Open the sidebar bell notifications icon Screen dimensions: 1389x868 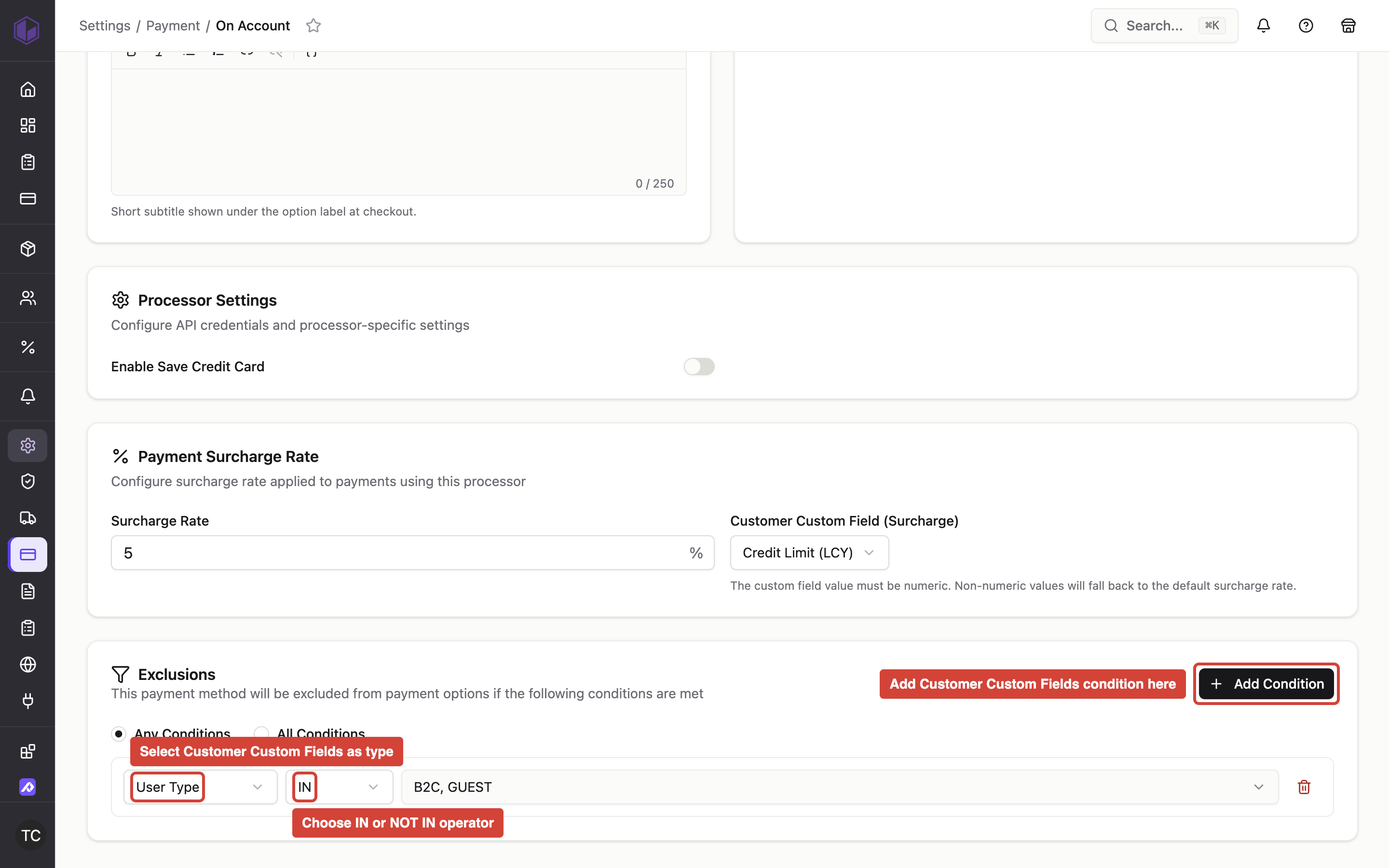[x=27, y=396]
